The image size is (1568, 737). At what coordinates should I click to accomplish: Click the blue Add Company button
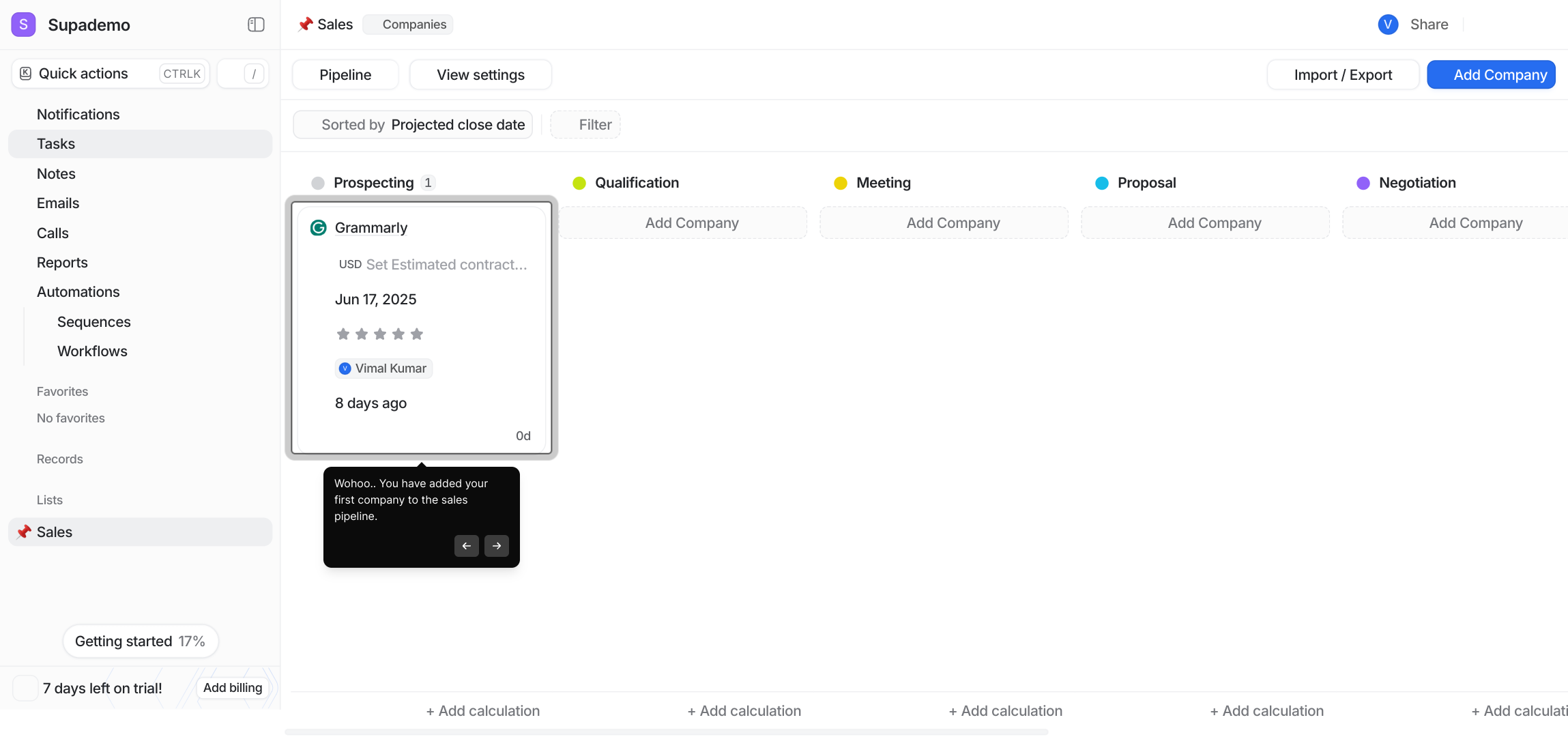(1491, 74)
